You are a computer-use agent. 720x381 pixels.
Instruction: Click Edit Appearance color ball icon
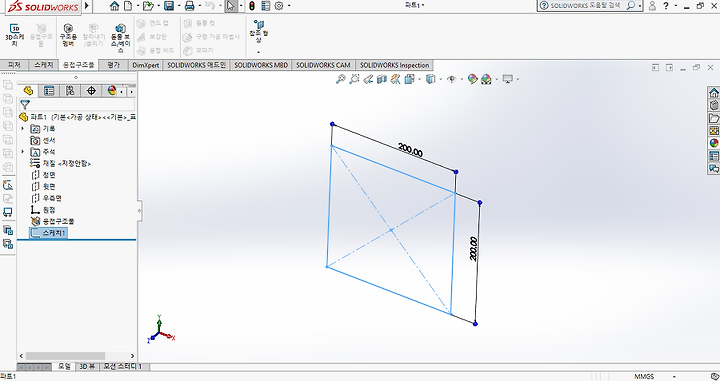click(x=472, y=79)
